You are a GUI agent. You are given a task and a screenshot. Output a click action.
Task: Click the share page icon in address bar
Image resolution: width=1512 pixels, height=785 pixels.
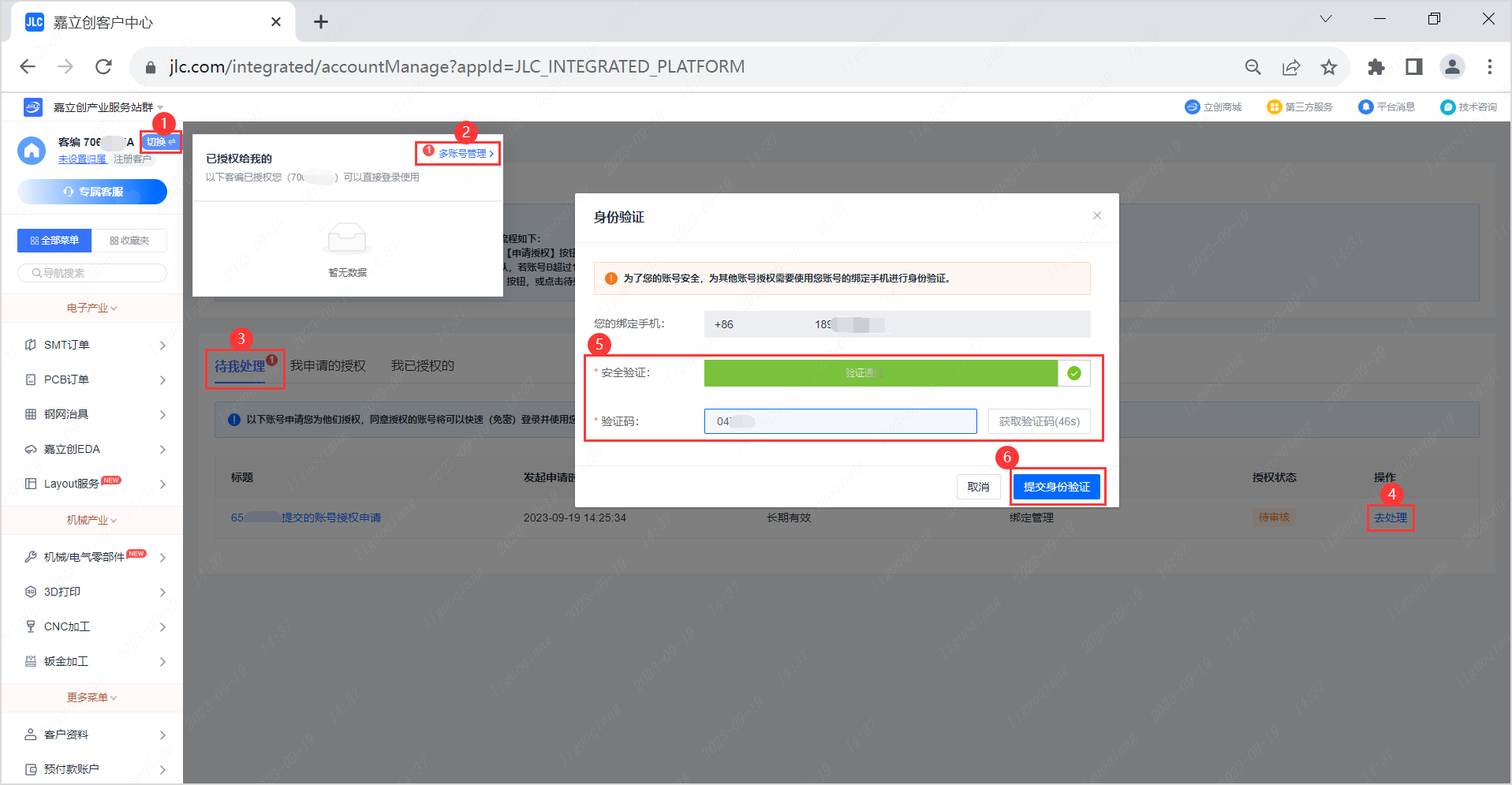pyautogui.click(x=1291, y=67)
